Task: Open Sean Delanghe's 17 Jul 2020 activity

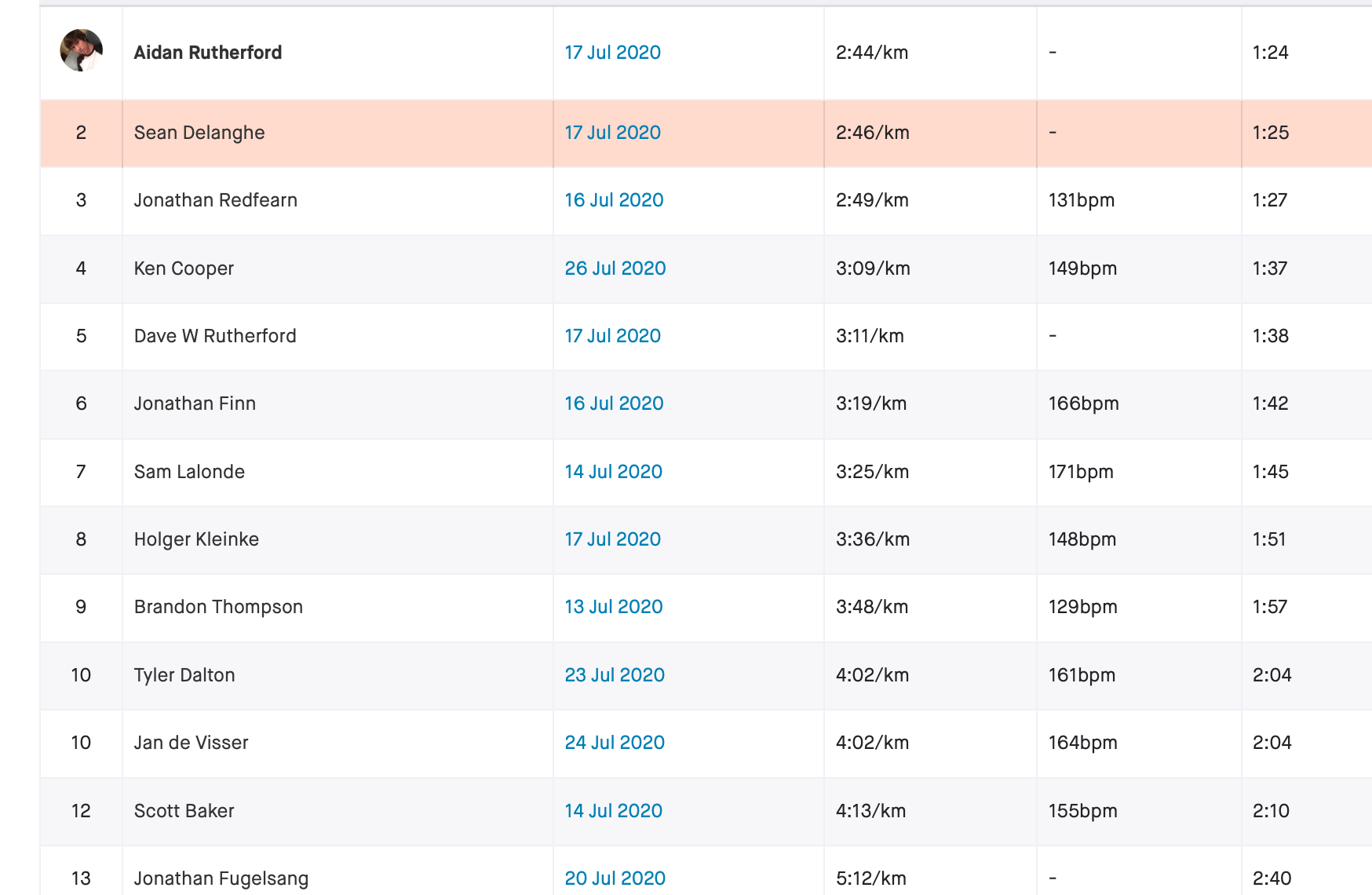Action: [612, 133]
